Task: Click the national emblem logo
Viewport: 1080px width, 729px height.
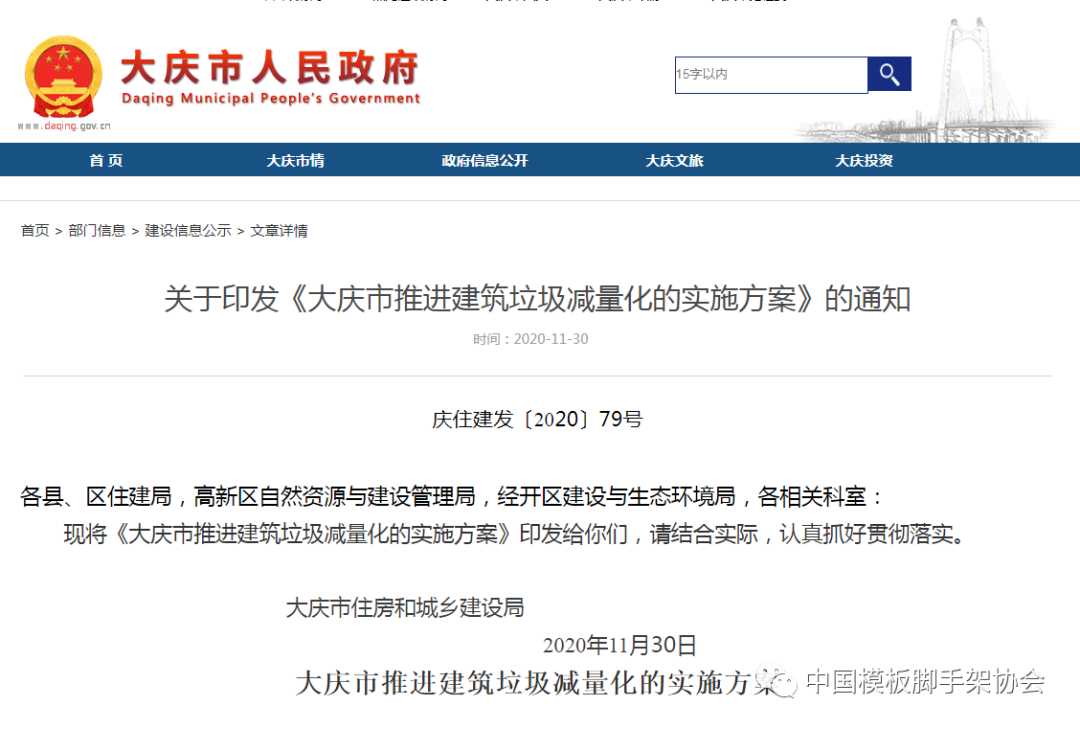Action: tap(63, 77)
